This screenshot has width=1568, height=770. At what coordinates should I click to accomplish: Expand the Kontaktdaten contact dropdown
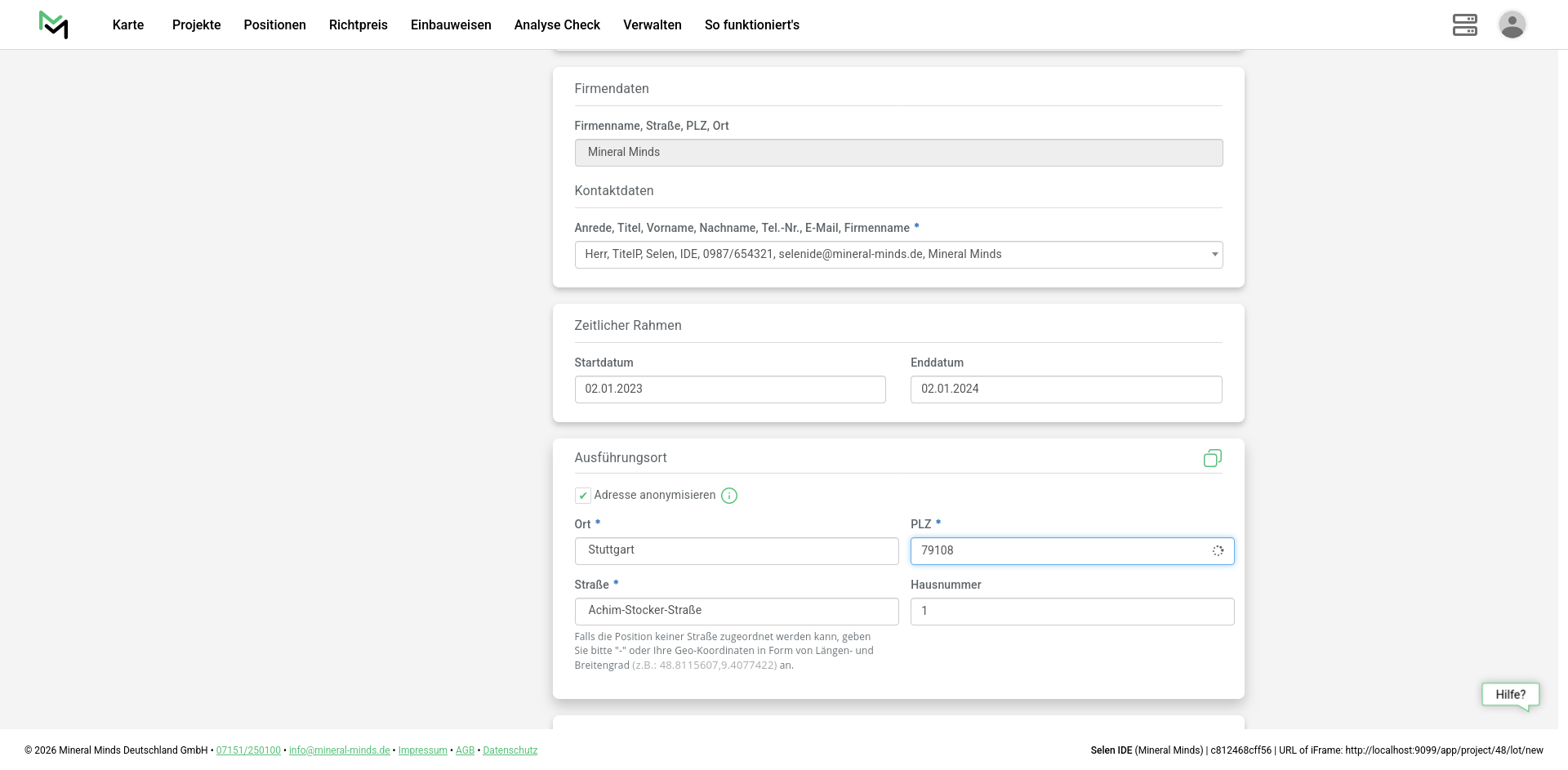1214,255
